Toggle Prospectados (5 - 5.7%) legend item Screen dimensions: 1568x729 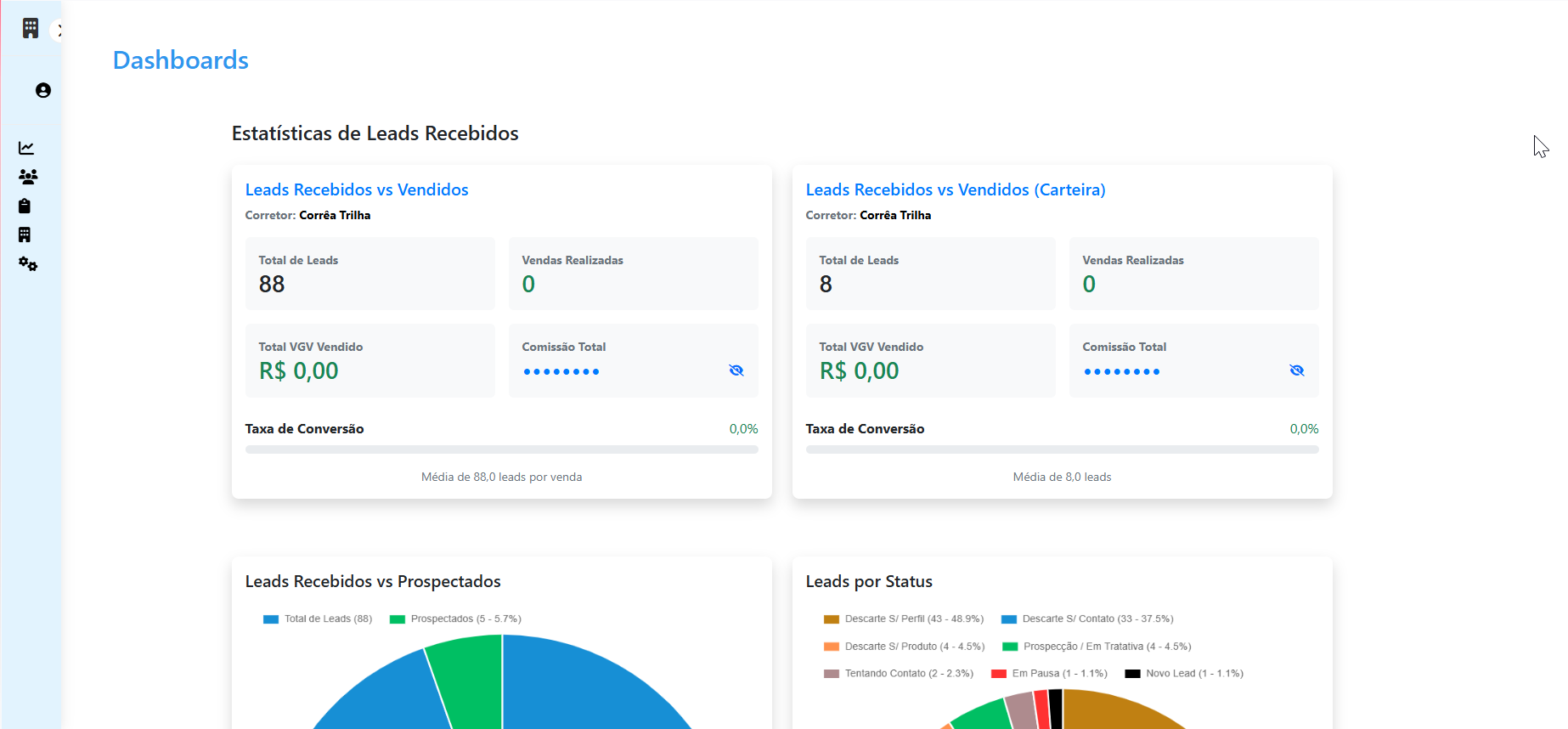(x=456, y=619)
